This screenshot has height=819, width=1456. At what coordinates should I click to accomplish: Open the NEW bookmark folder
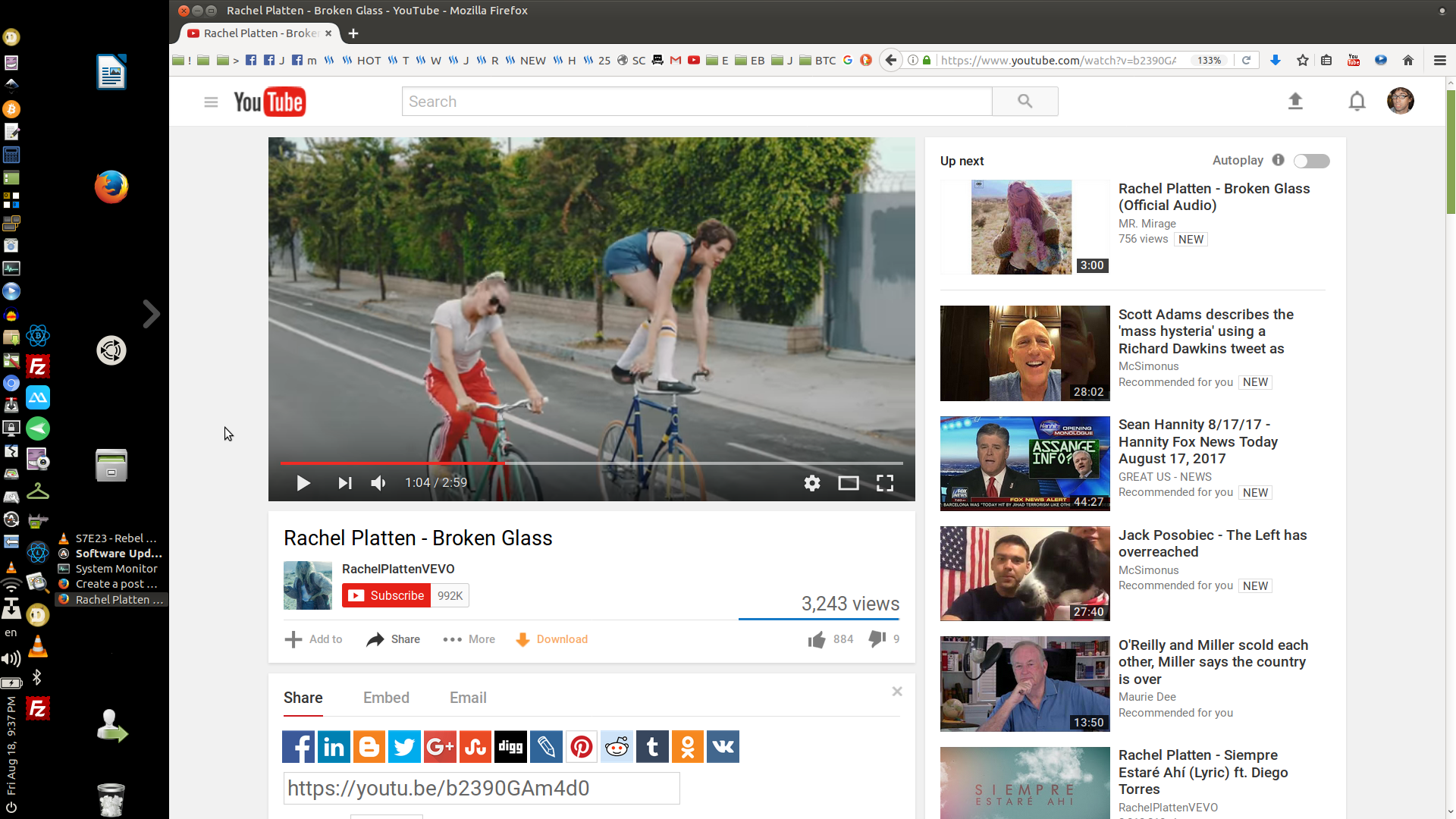tap(526, 60)
